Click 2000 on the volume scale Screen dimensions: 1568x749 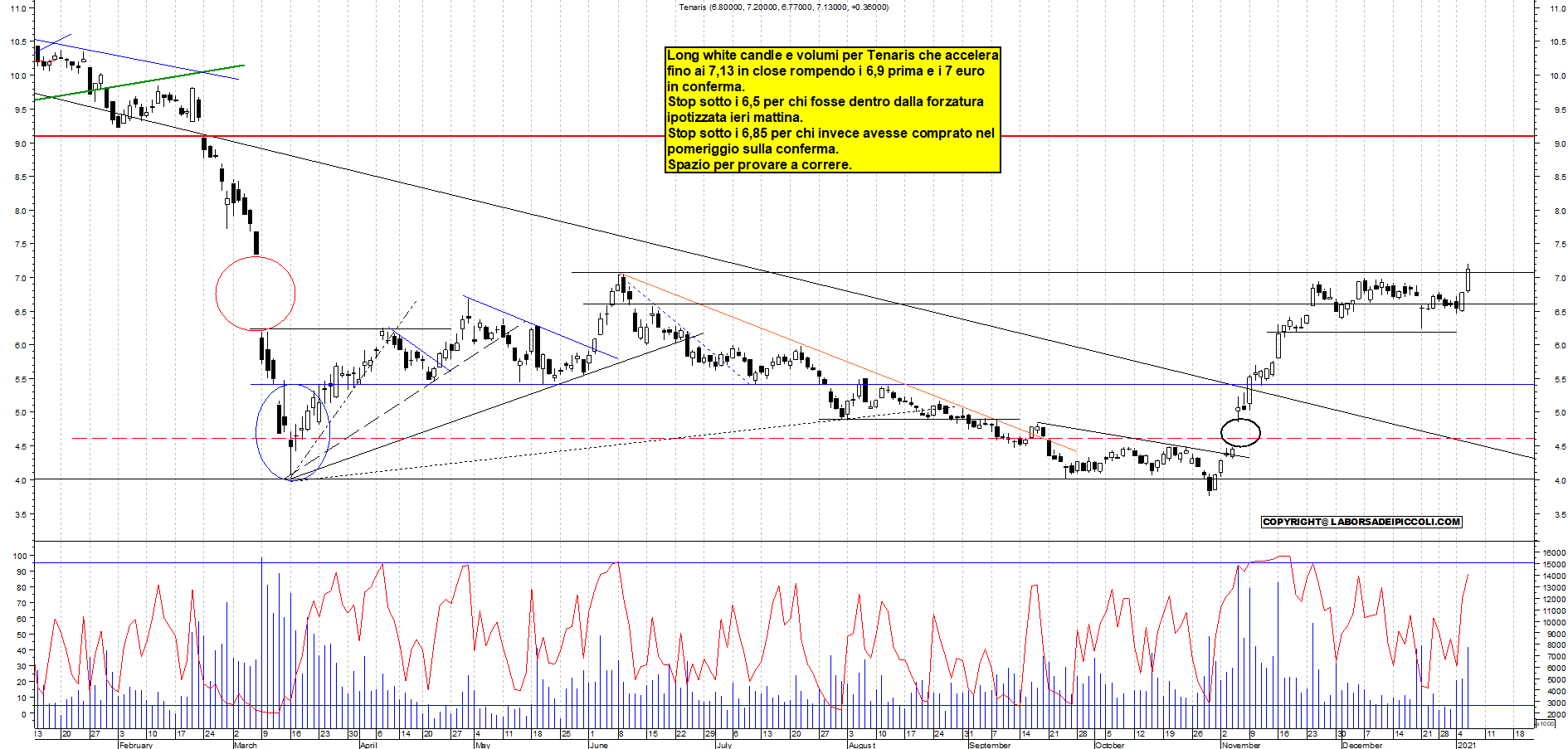[1556, 714]
